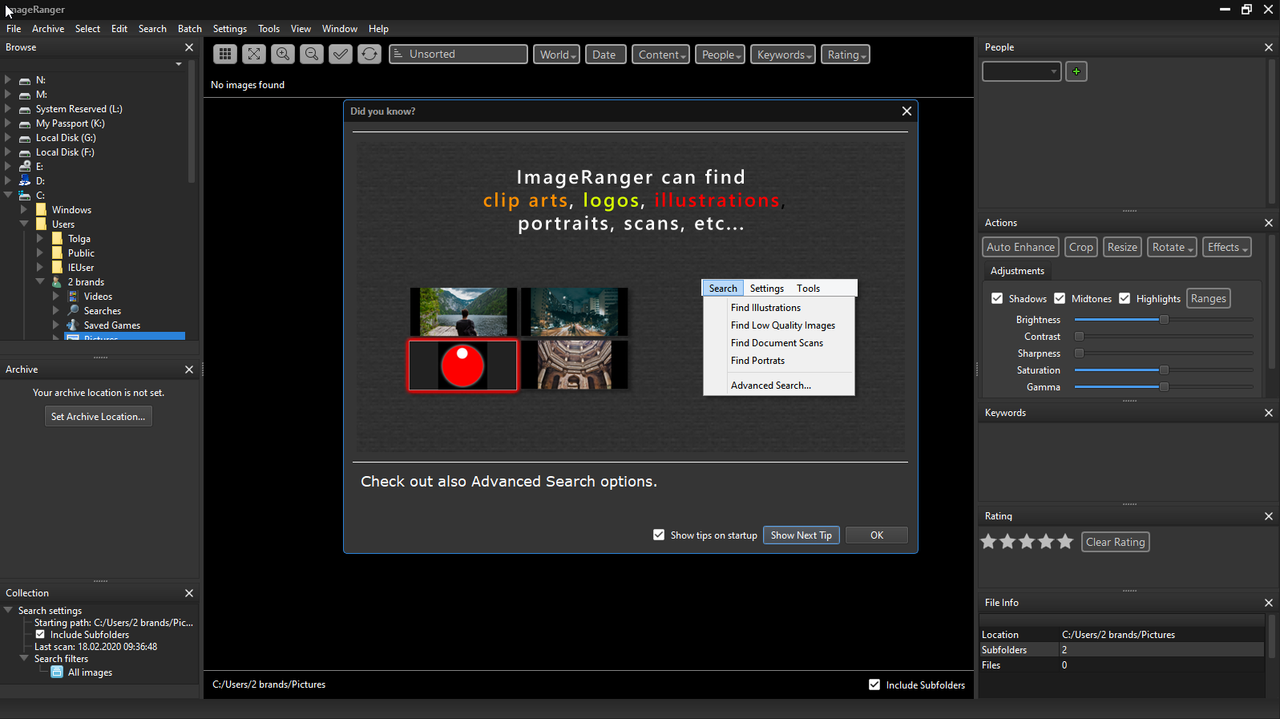The image size is (1280, 719).
Task: Uncheck Show tips on startup
Action: [x=659, y=535]
